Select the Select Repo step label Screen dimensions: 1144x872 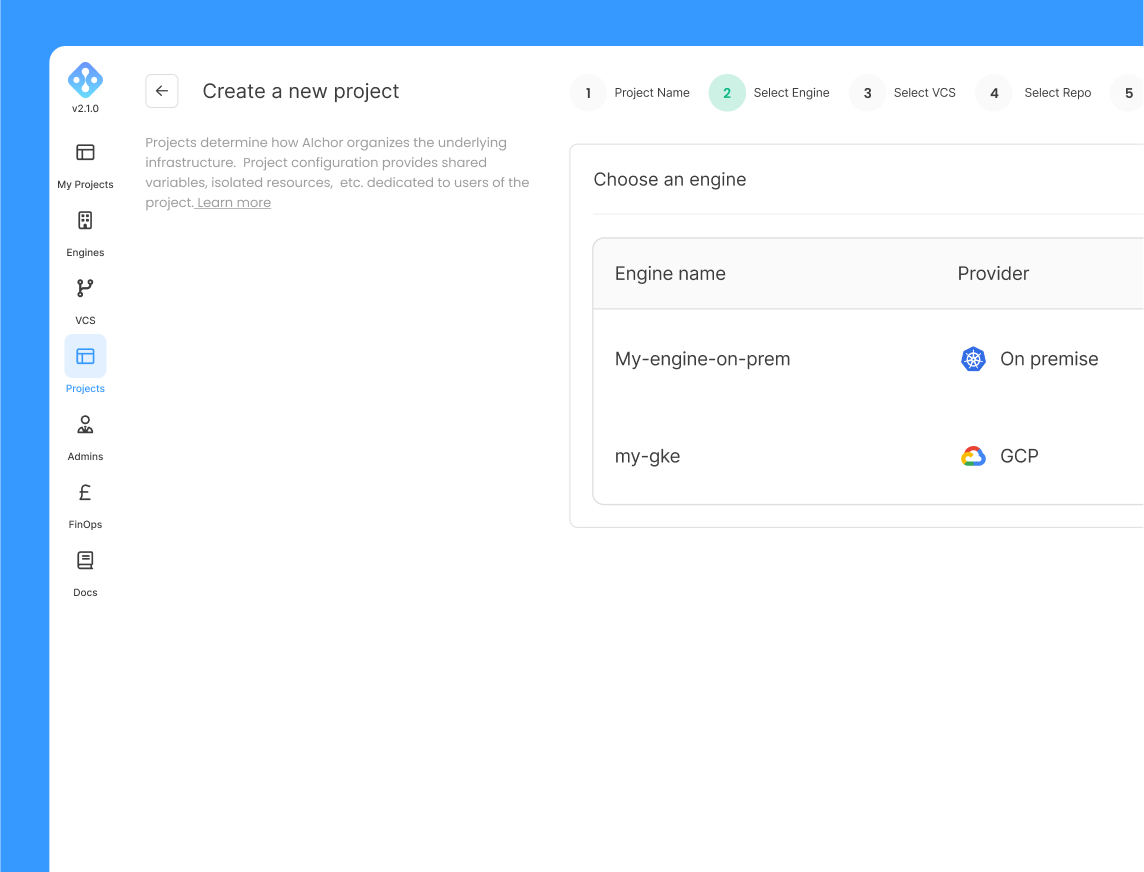(1057, 93)
